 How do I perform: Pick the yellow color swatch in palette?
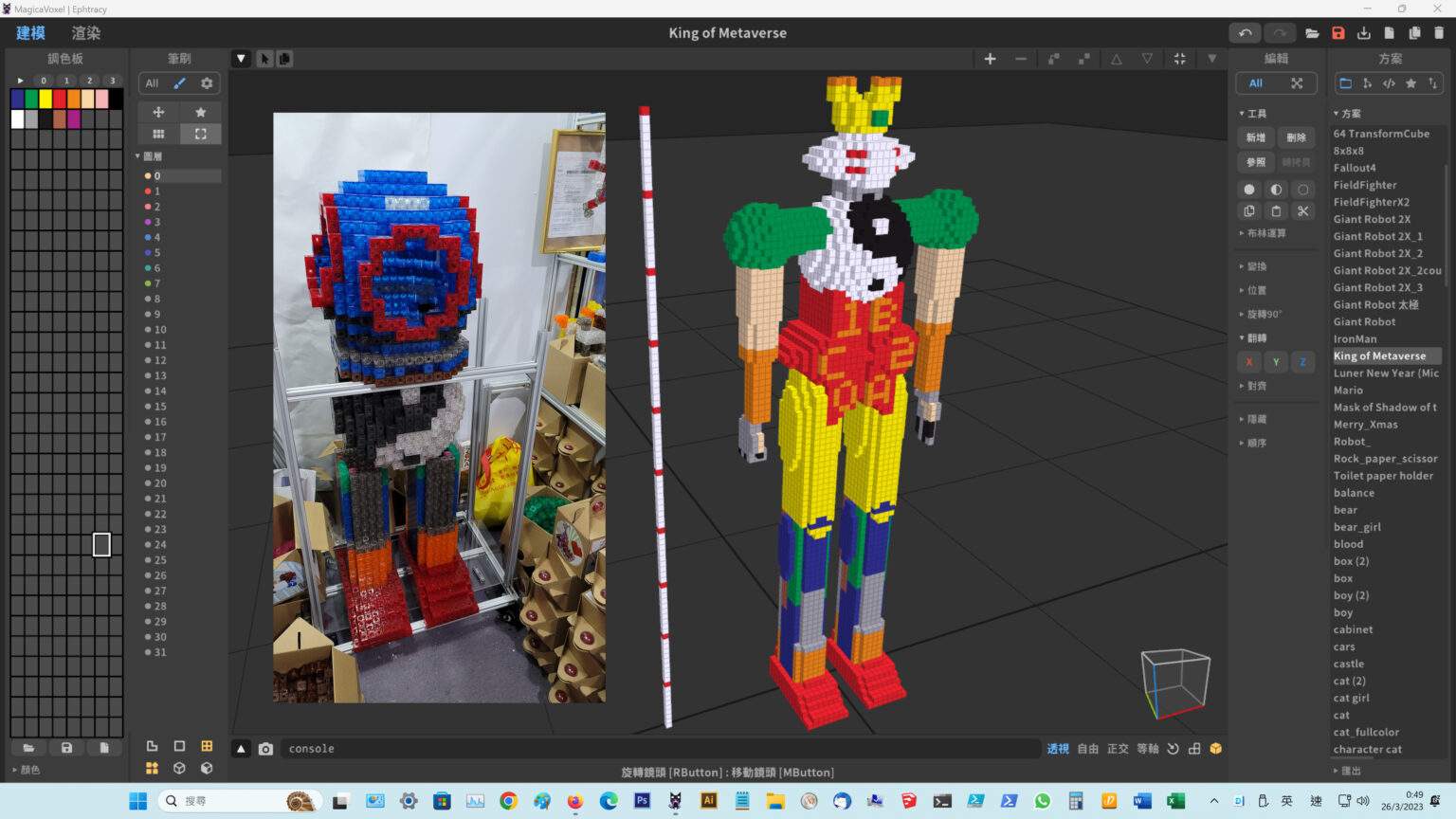point(45,99)
